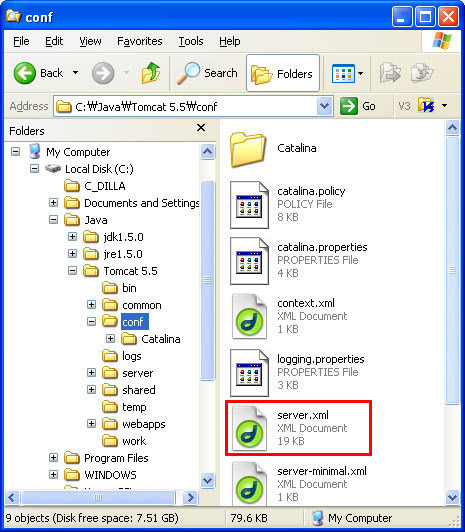465x532 pixels.
Task: Collapse the Java folder node
Action: tap(53, 220)
